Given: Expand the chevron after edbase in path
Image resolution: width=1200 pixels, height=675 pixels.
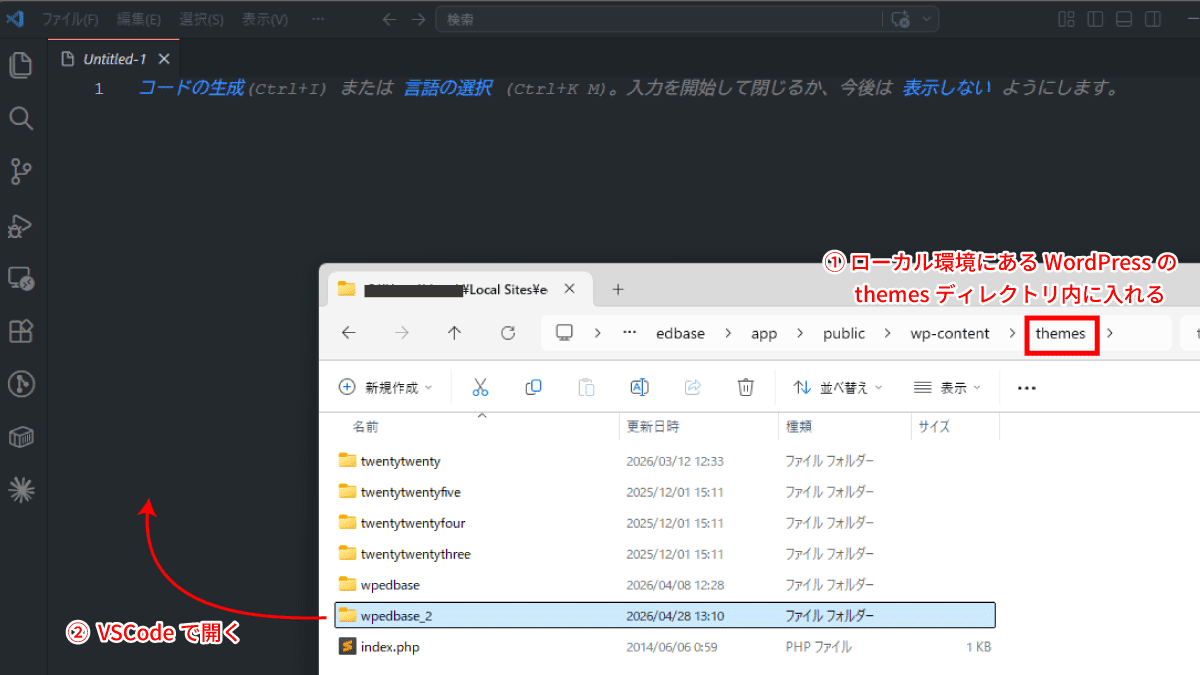Looking at the screenshot, I should pos(728,333).
